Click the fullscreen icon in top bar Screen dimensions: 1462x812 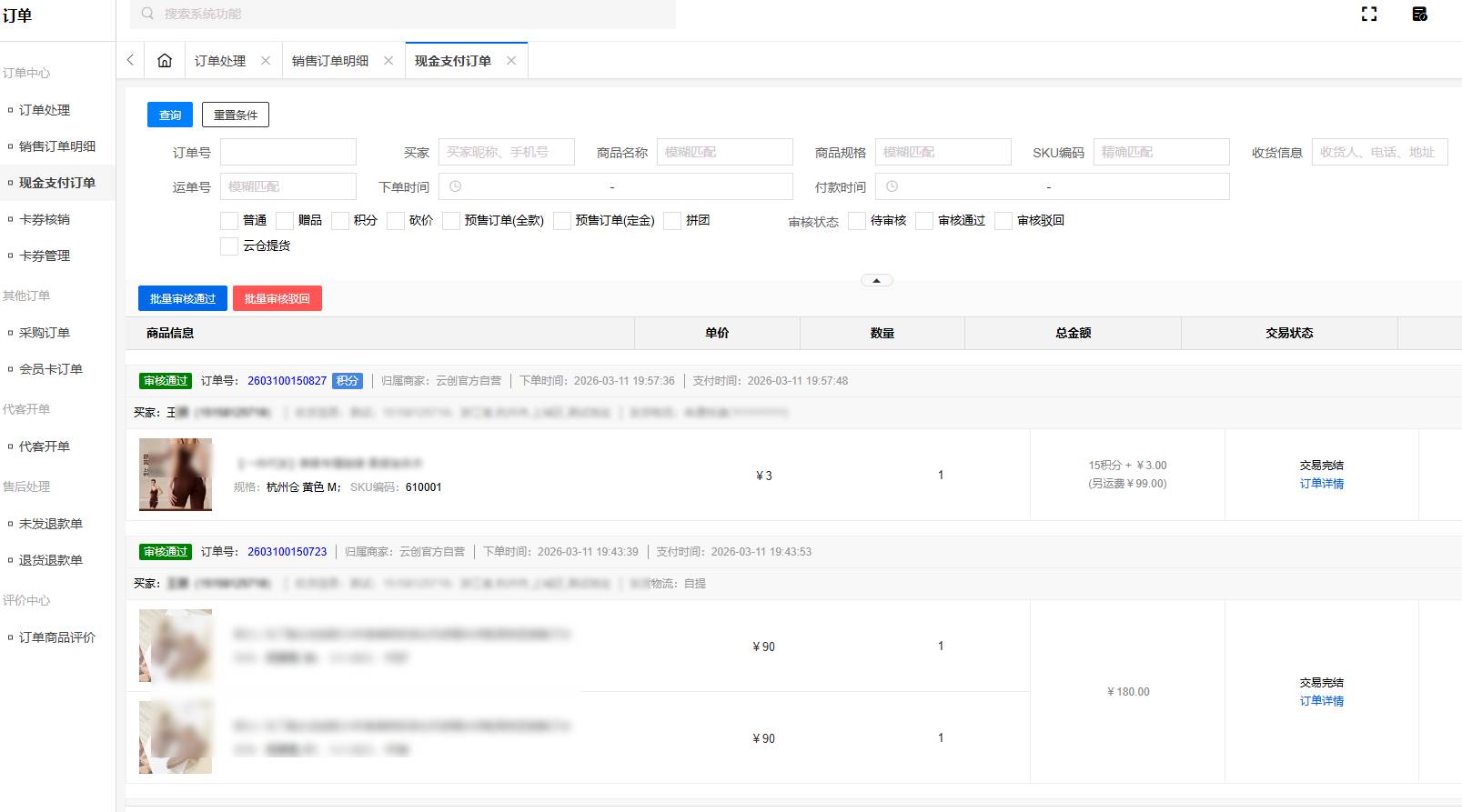(1368, 14)
